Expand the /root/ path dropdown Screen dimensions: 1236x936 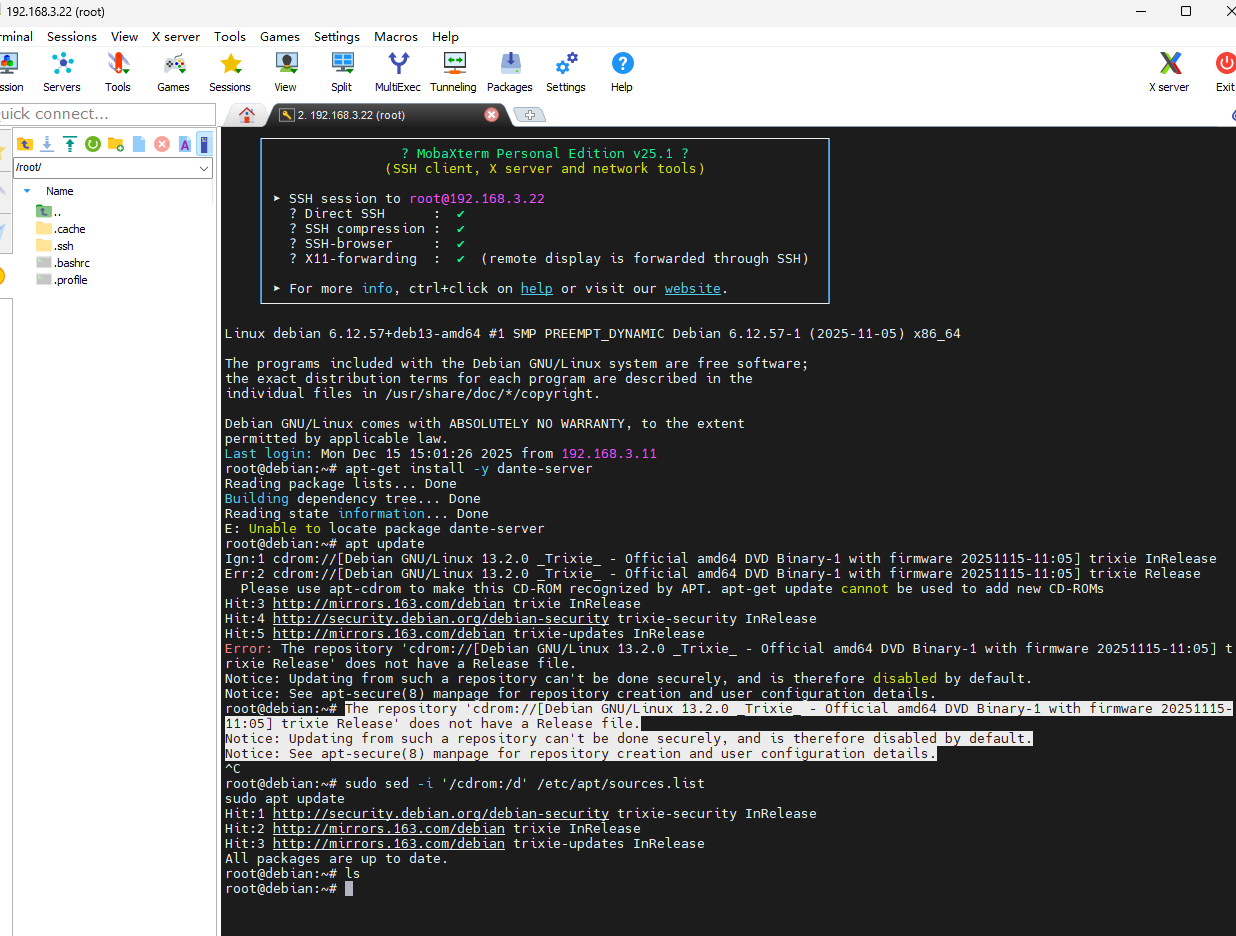(x=205, y=168)
